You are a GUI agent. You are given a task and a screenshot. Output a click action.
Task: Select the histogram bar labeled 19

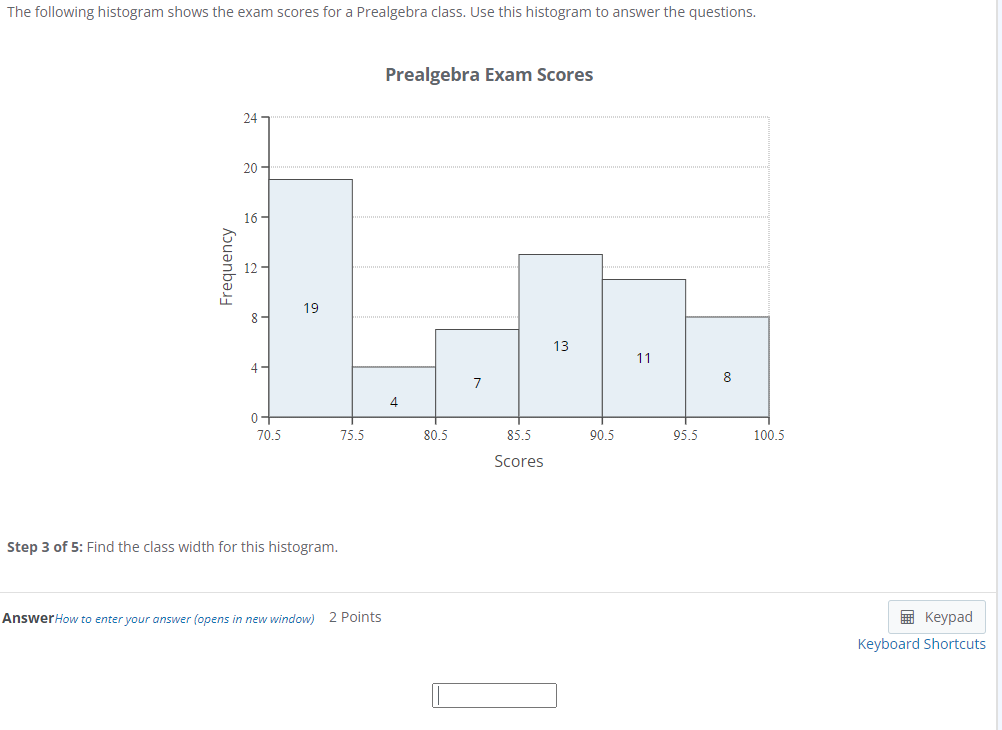pos(310,300)
